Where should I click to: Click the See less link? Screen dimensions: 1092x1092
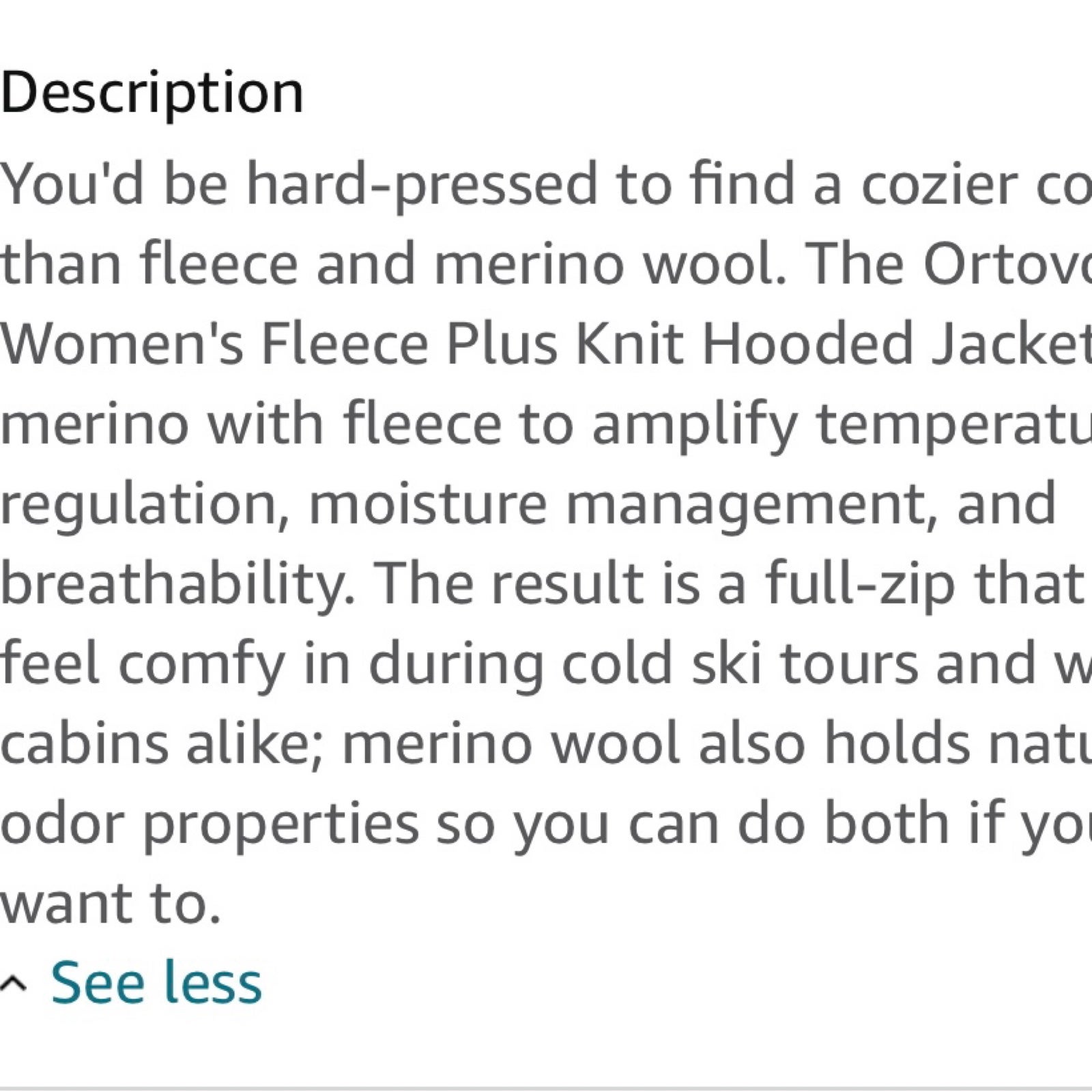point(156,982)
